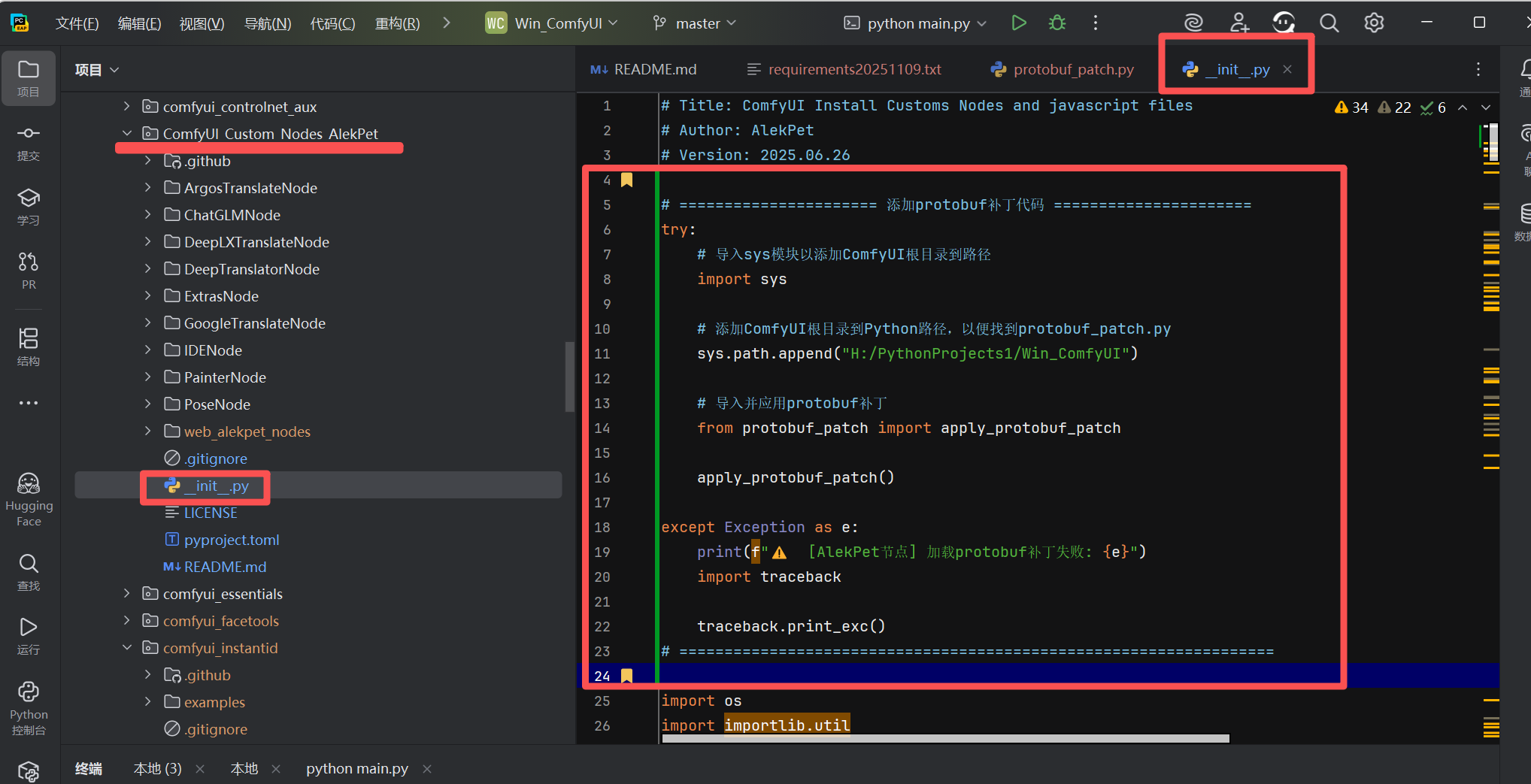Click the editor horizontal scrollbar
This screenshot has width=1531, height=784.
[x=945, y=738]
